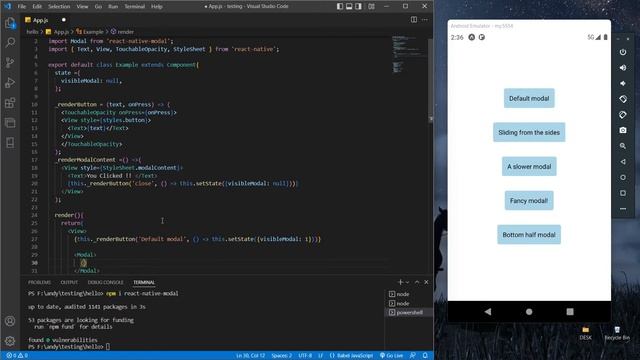
Task: Click Ln 30, Col 12 status entry
Action: click(x=251, y=356)
